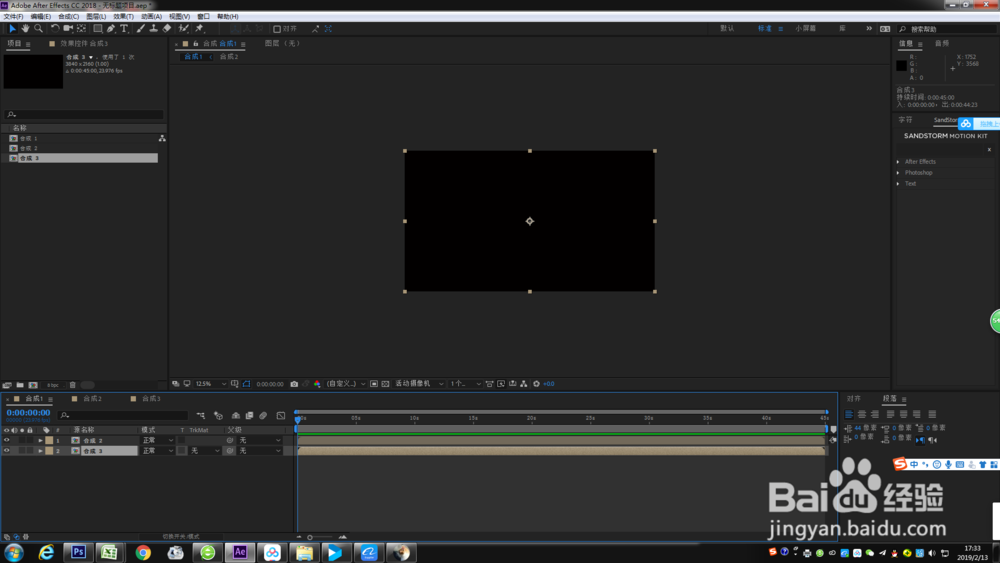
Task: Open blend mode dropdown for layer 合成 2
Action: point(158,440)
